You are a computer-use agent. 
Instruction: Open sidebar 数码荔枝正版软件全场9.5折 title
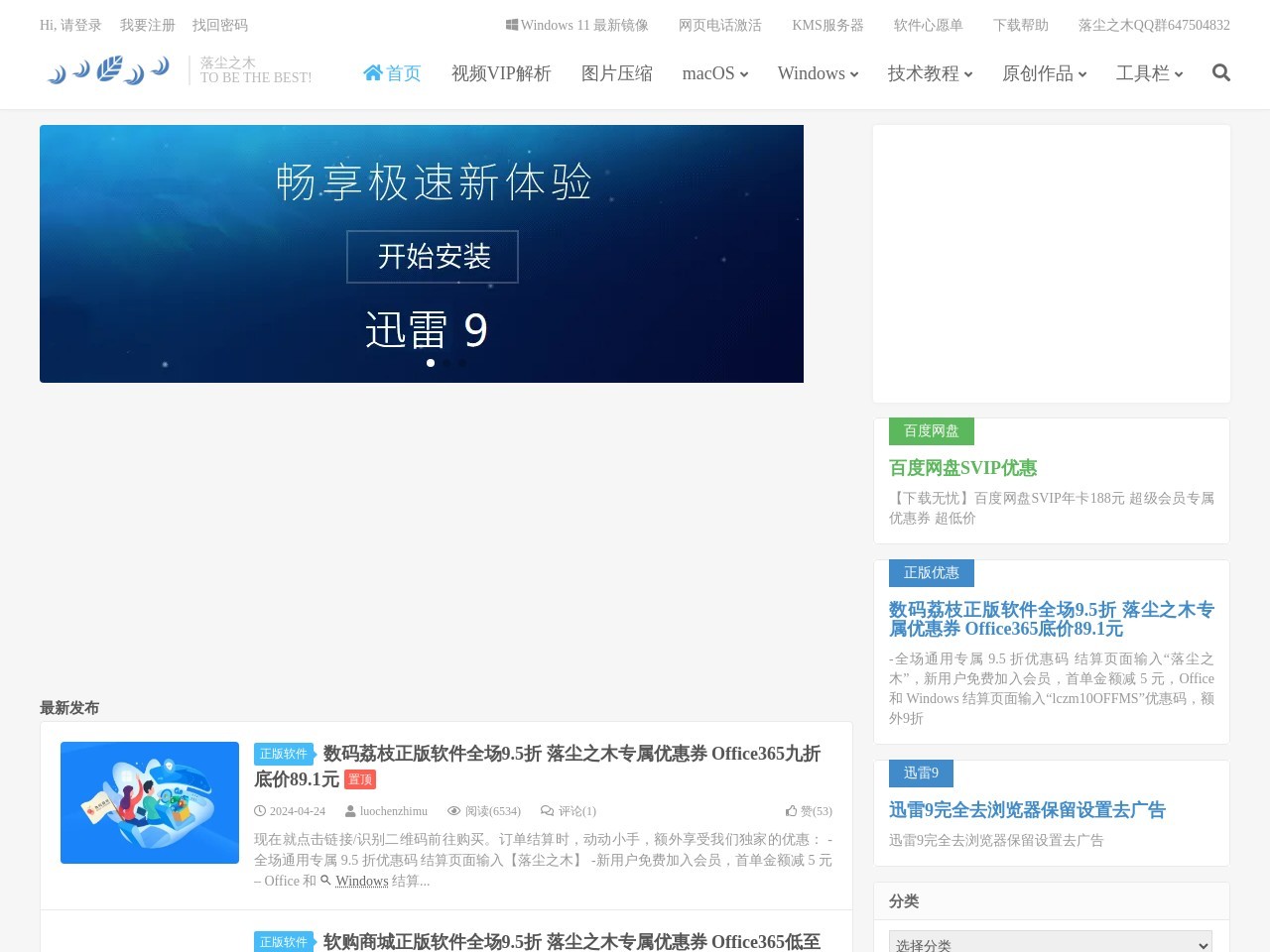point(1052,619)
